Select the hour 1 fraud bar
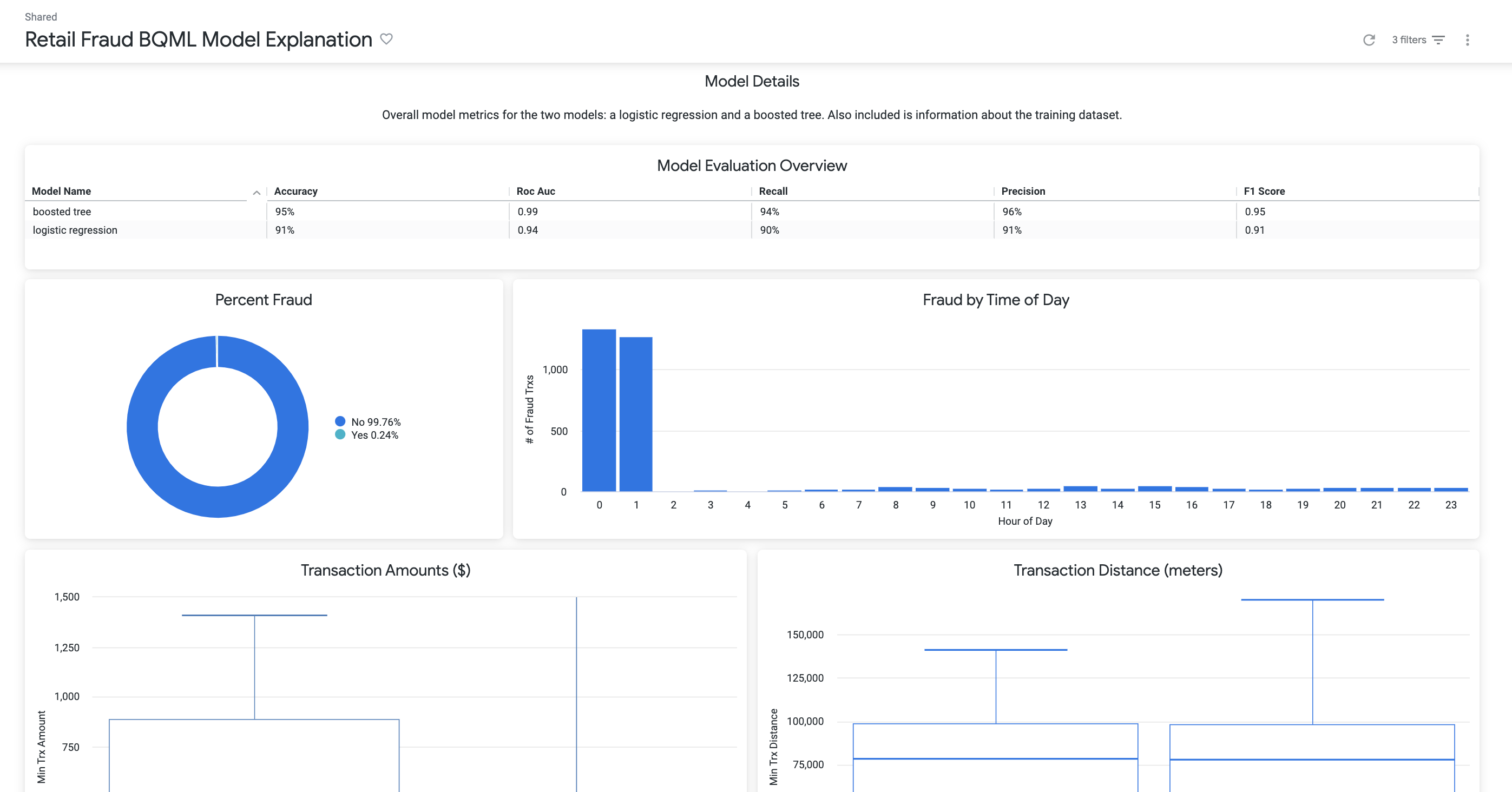This screenshot has width=1512, height=792. (x=636, y=414)
